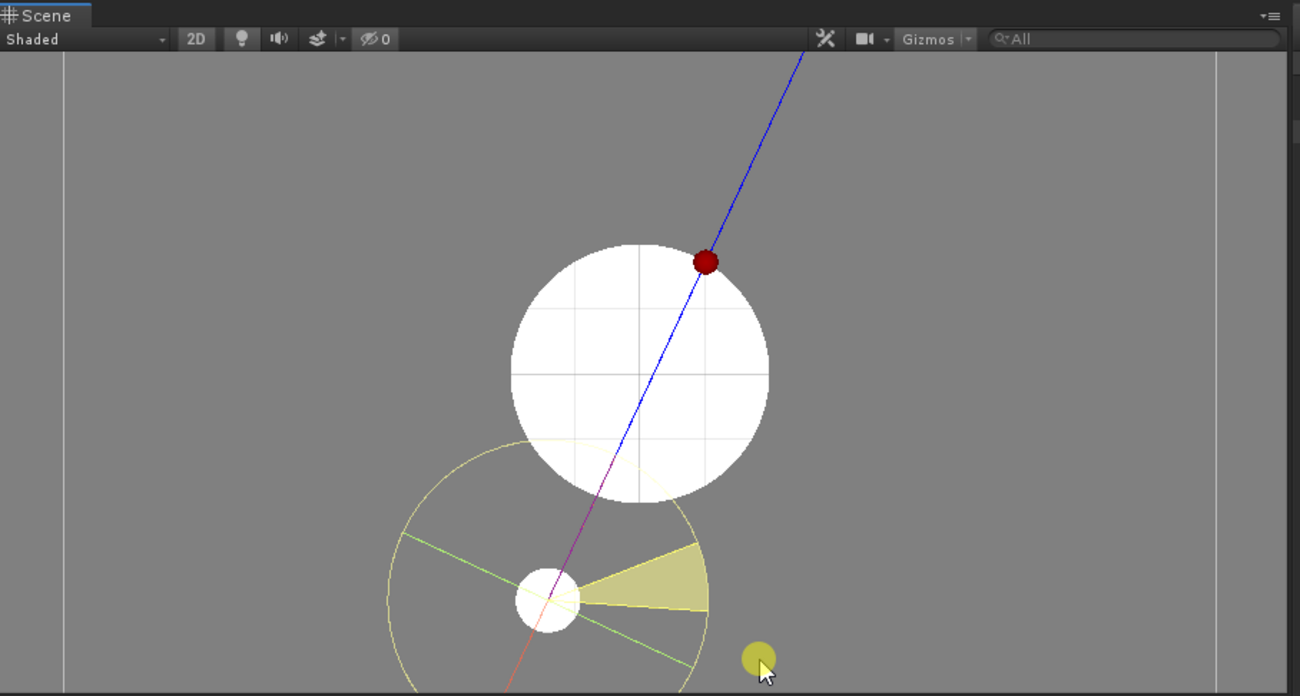This screenshot has width=1300, height=696.
Task: Click the camera dropdown arrow next to camera icon
Action: point(885,39)
